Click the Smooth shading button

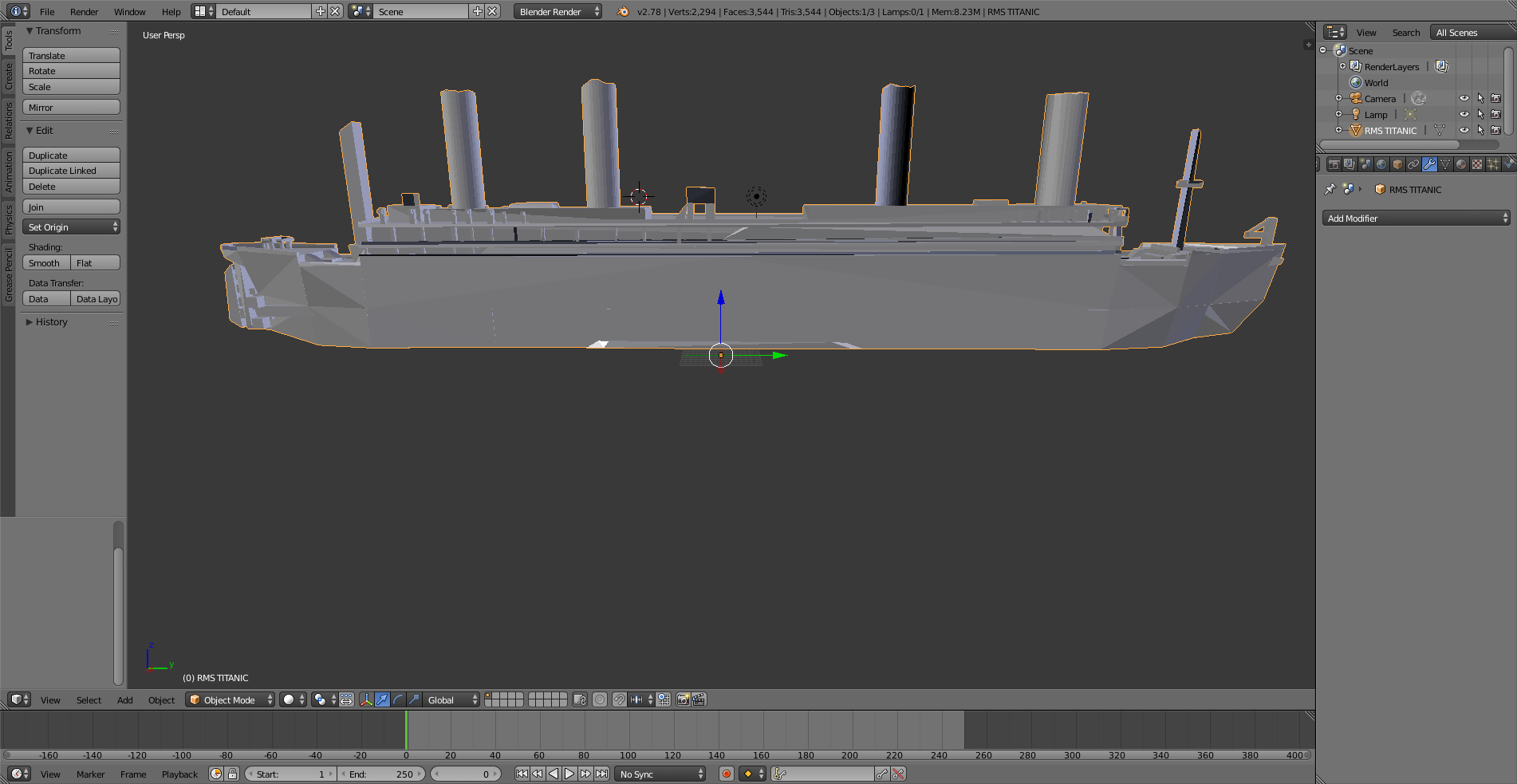click(x=45, y=263)
